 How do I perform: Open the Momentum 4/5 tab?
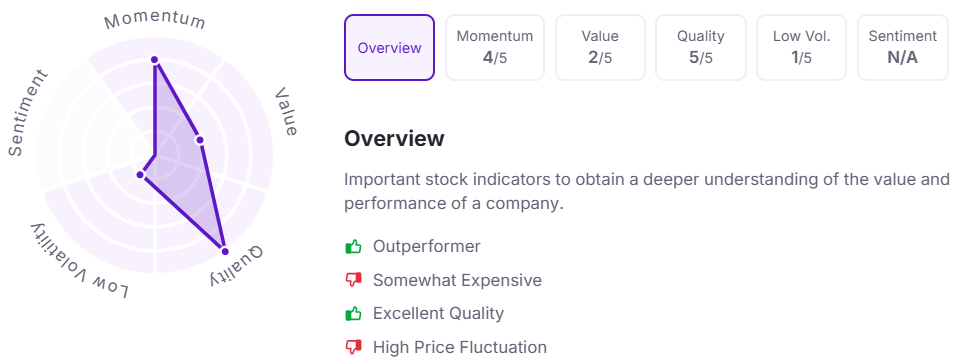pyautogui.click(x=495, y=48)
